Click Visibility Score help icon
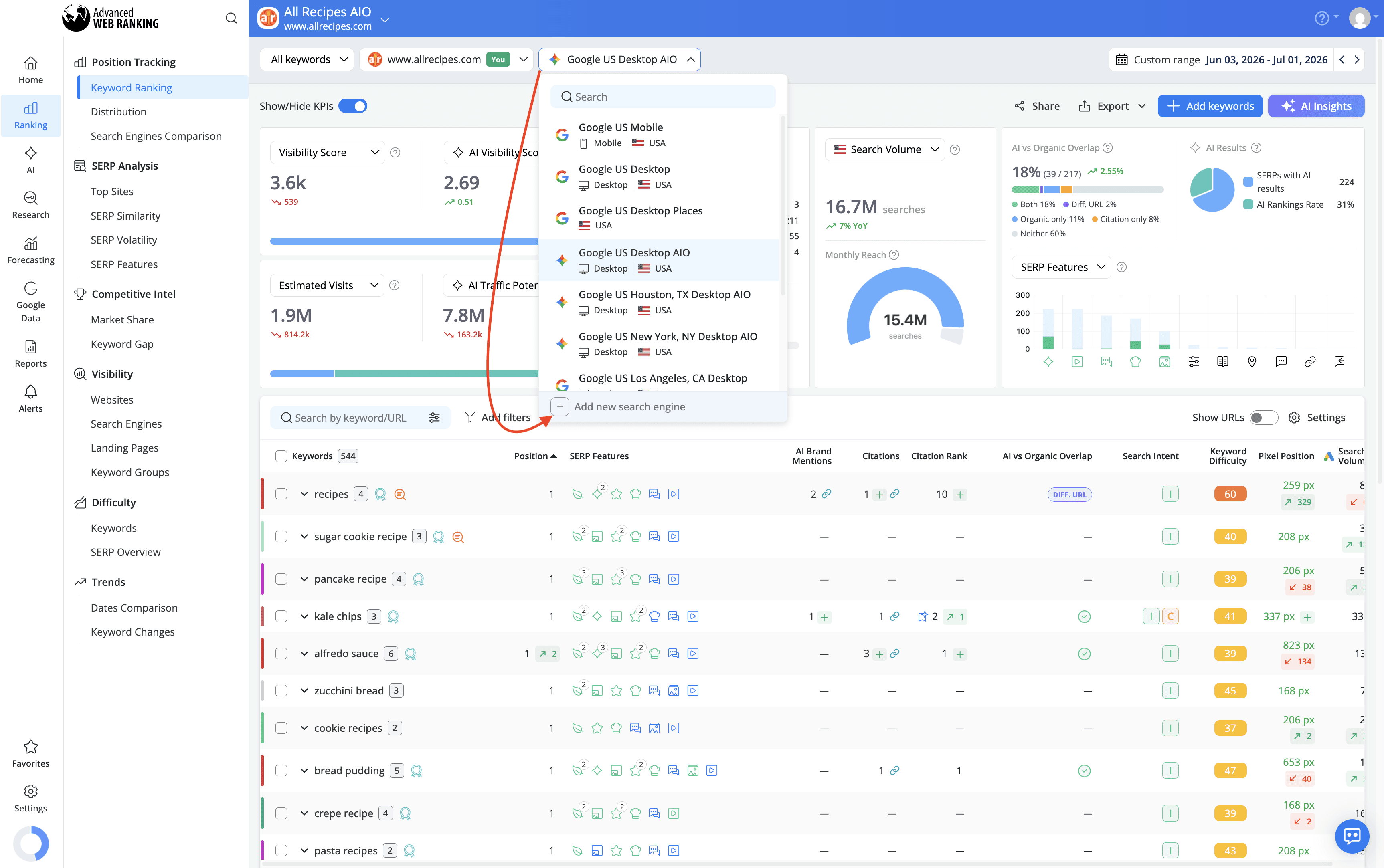This screenshot has width=1384, height=868. pos(395,152)
